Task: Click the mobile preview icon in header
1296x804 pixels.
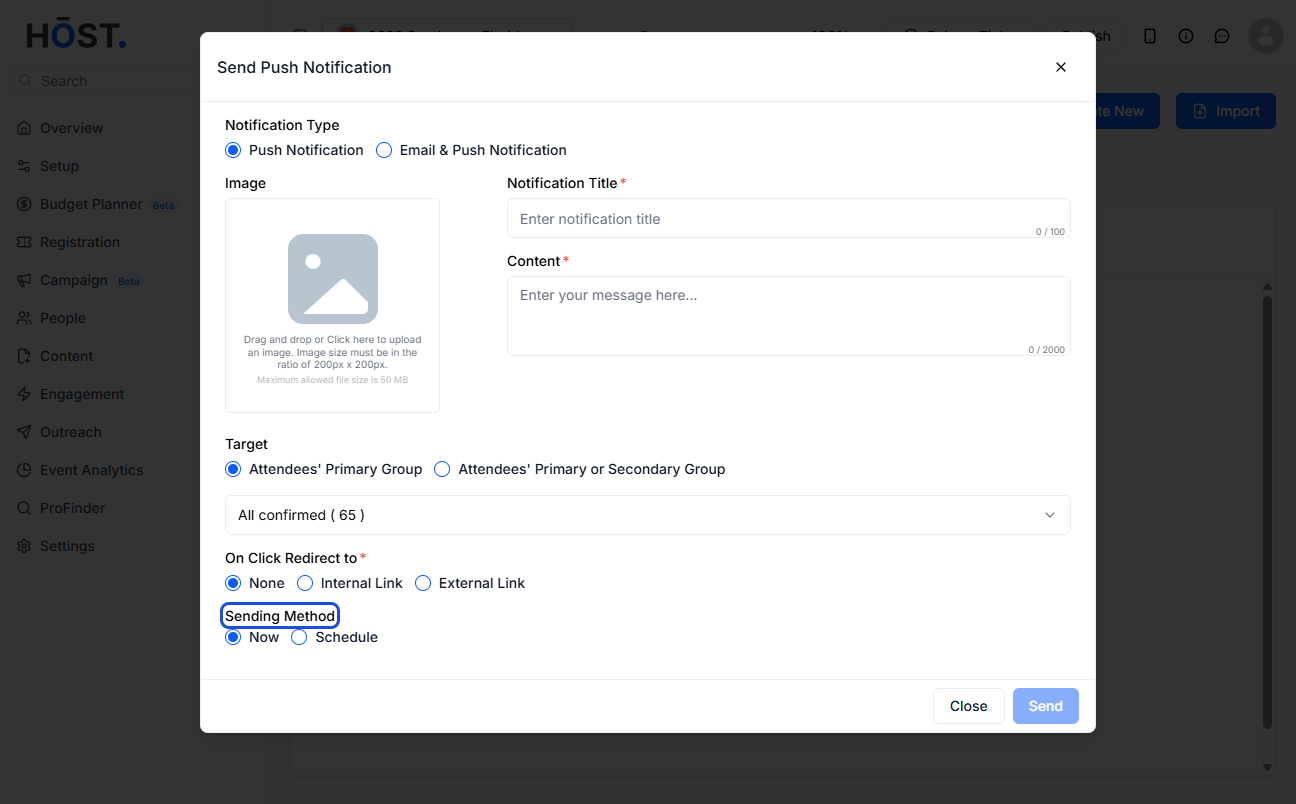Action: coord(1150,36)
